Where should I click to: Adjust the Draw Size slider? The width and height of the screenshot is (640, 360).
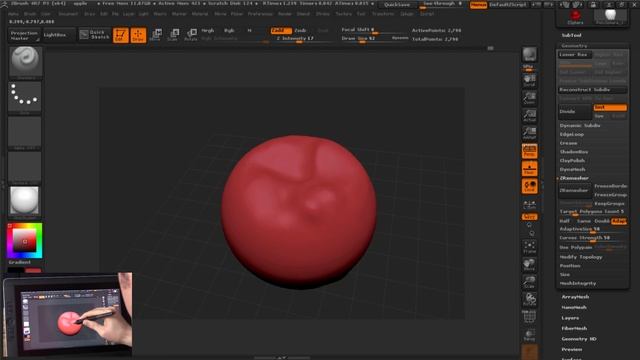(x=364, y=38)
